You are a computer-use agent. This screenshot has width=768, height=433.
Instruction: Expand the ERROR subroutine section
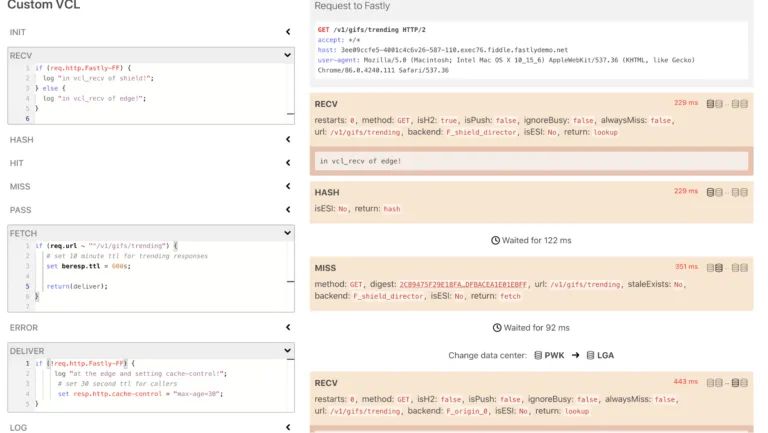287,327
